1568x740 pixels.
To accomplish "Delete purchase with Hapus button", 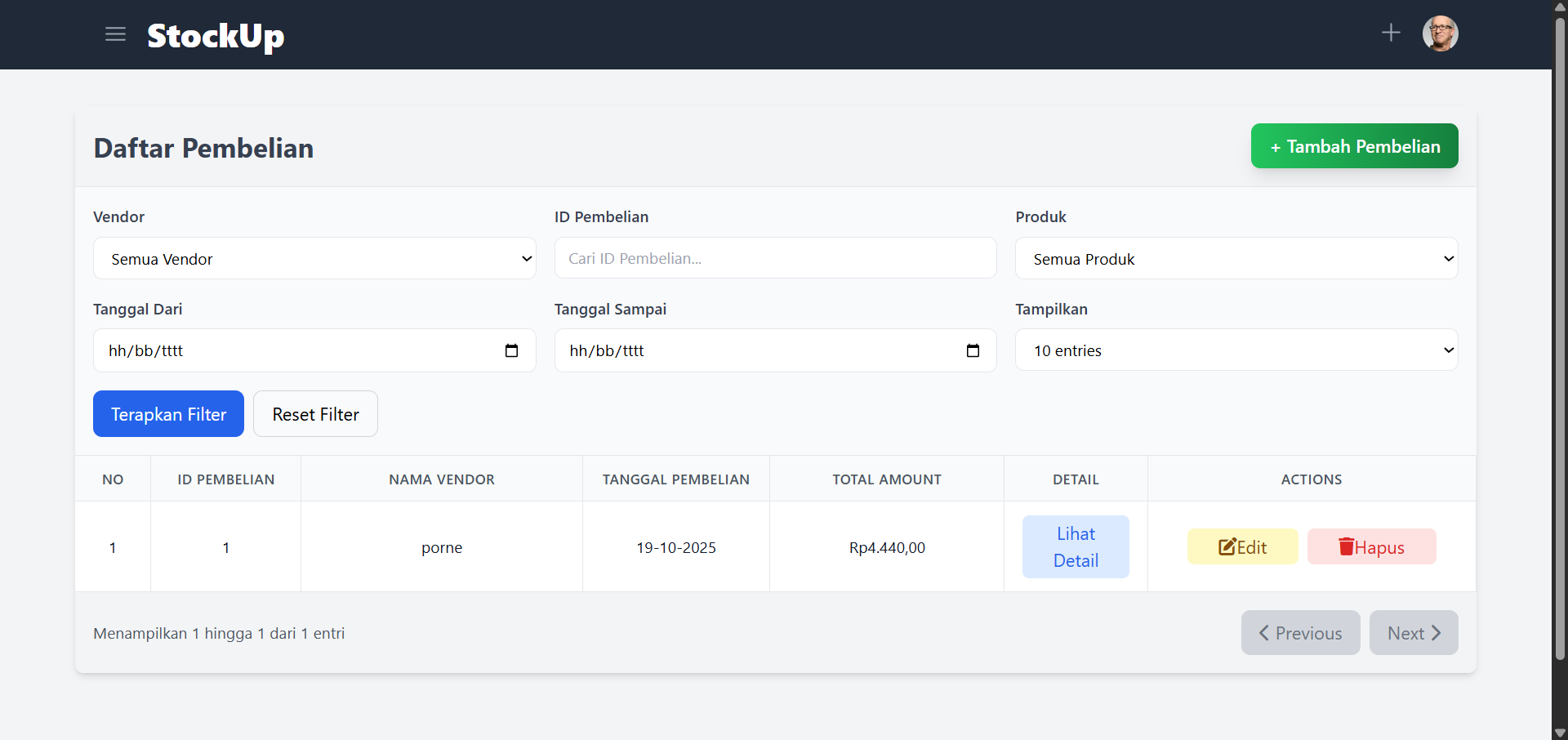I will pos(1371,546).
